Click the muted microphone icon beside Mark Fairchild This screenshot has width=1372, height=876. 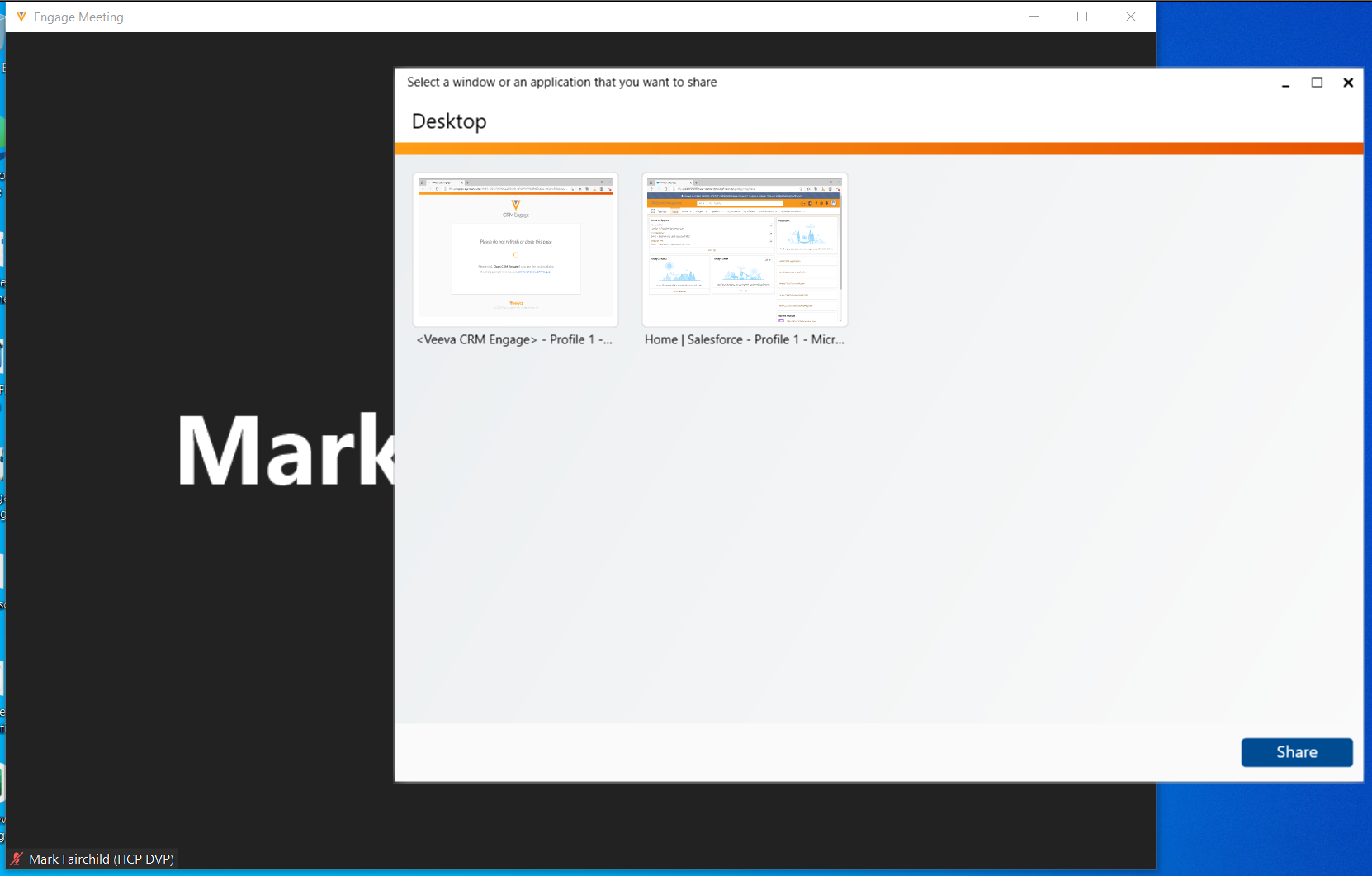(16, 859)
